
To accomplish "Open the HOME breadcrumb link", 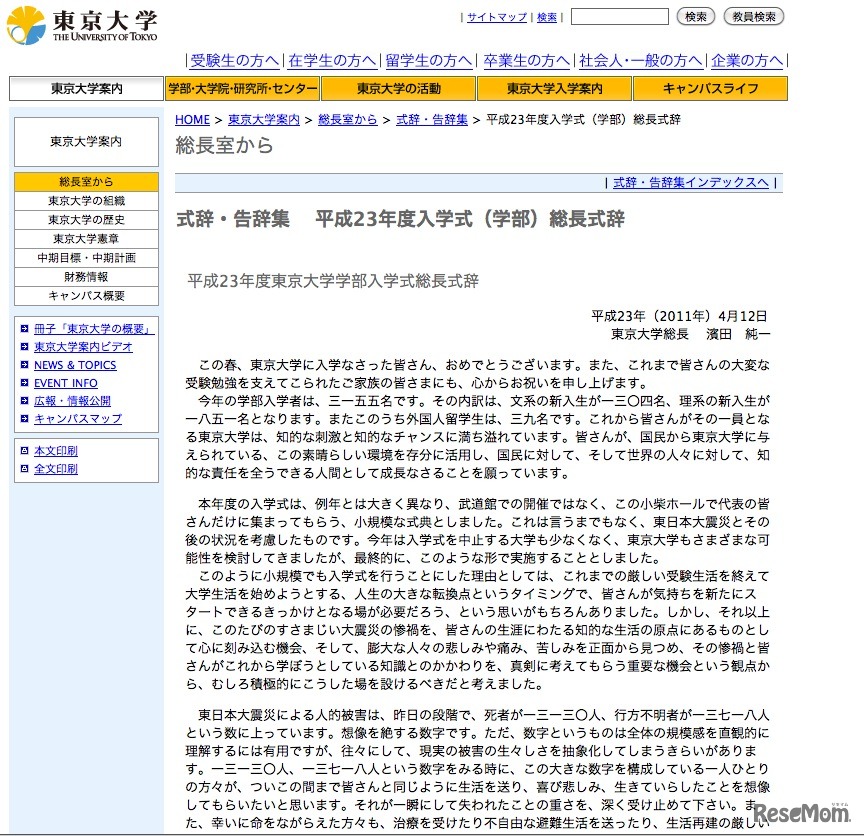I will click(192, 120).
